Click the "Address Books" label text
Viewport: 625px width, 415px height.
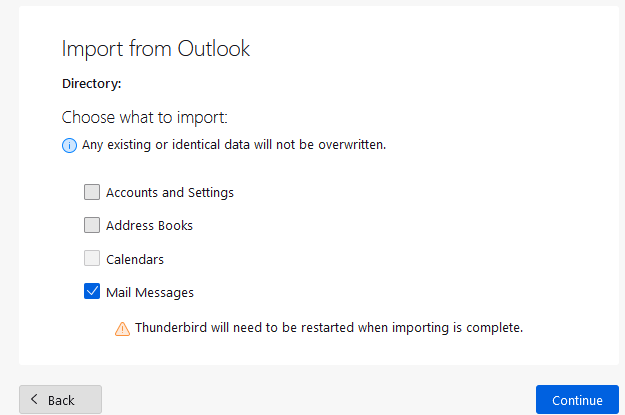[x=149, y=225]
